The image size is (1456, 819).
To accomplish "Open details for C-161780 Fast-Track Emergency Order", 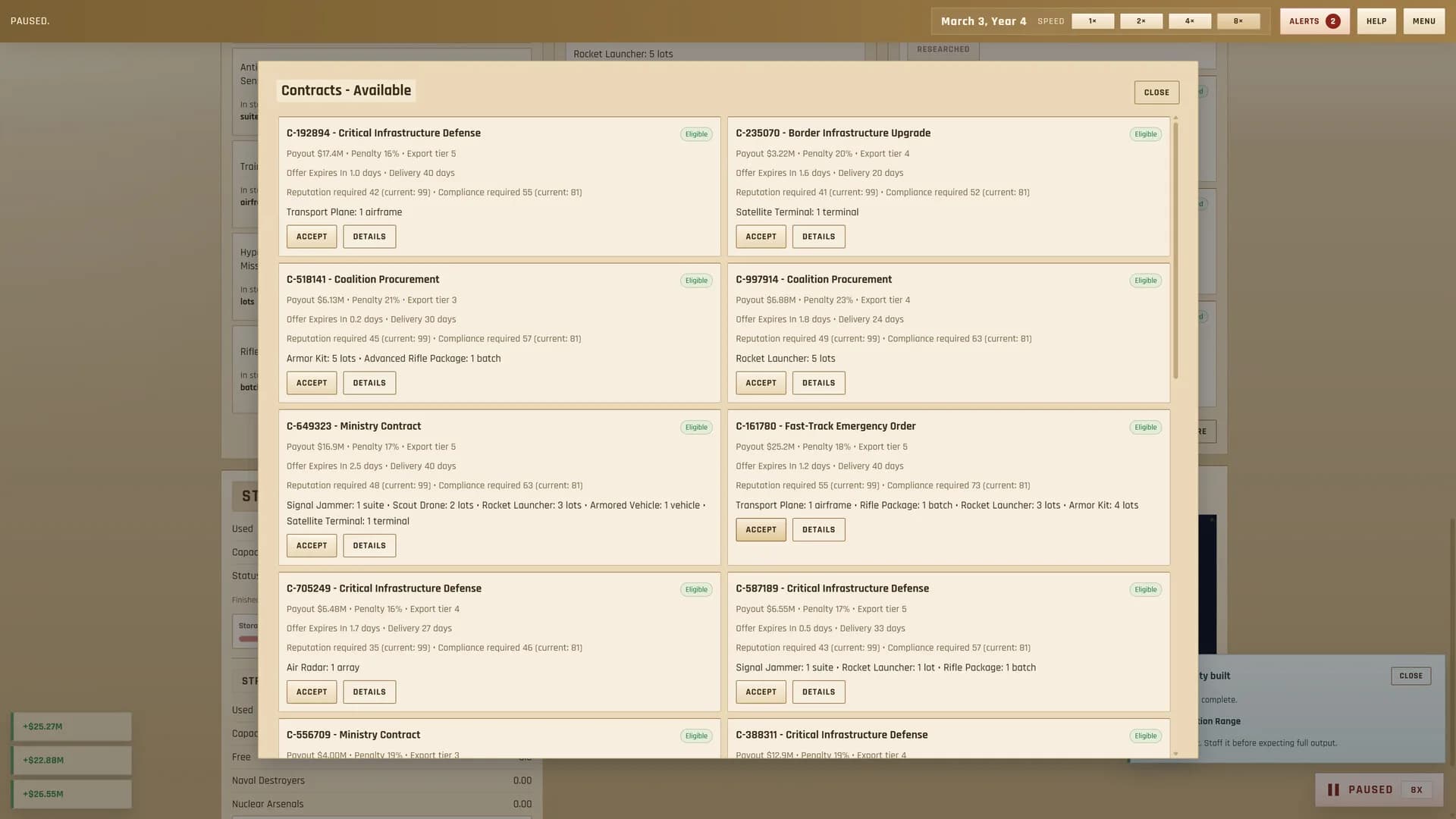I will (x=818, y=529).
